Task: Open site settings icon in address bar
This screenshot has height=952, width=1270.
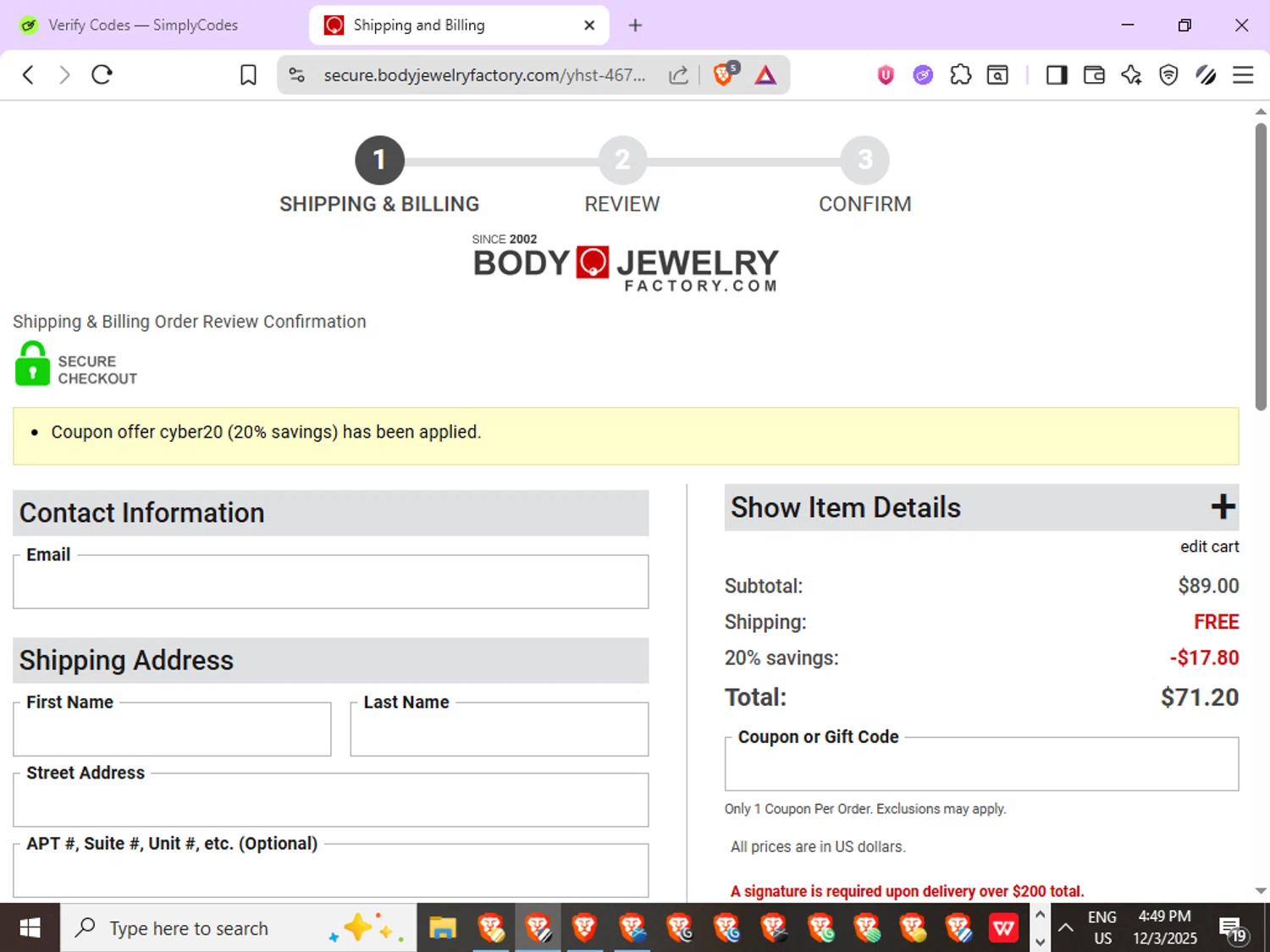Action: pyautogui.click(x=296, y=75)
